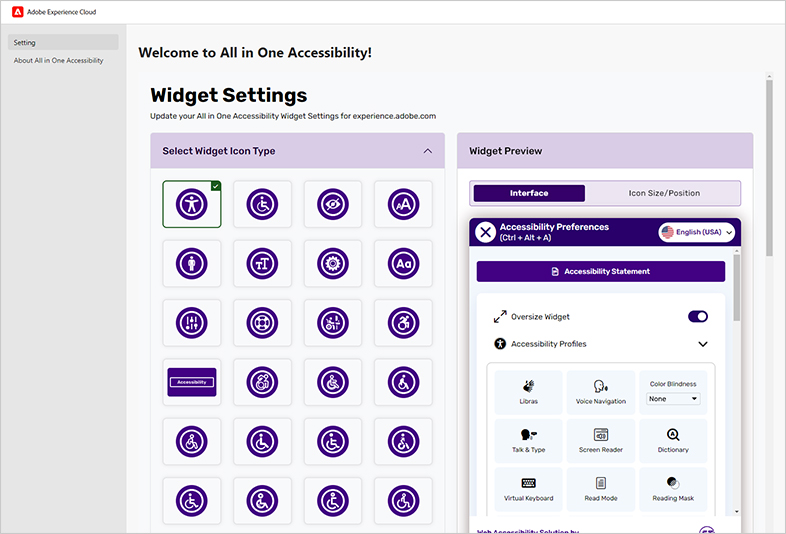This screenshot has height=534, width=786.
Task: Click the Accessibility Profiles person icon
Action: point(500,343)
